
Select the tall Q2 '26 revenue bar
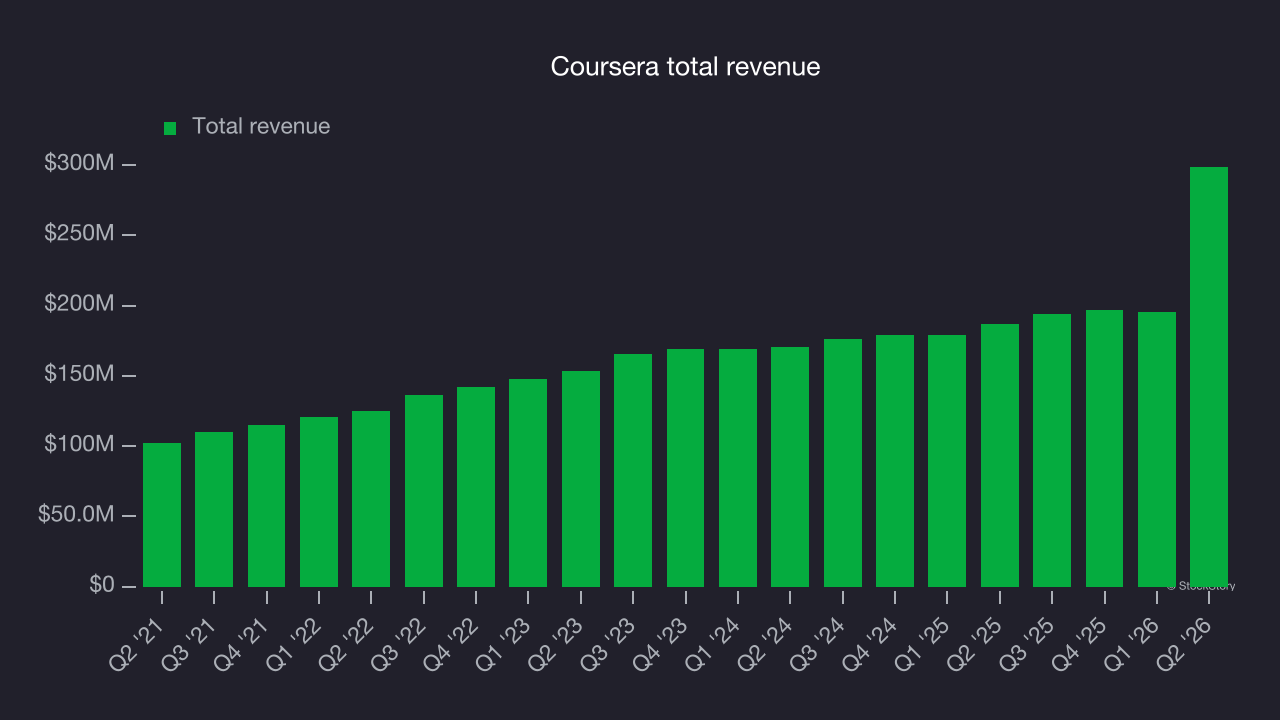[x=1209, y=377]
